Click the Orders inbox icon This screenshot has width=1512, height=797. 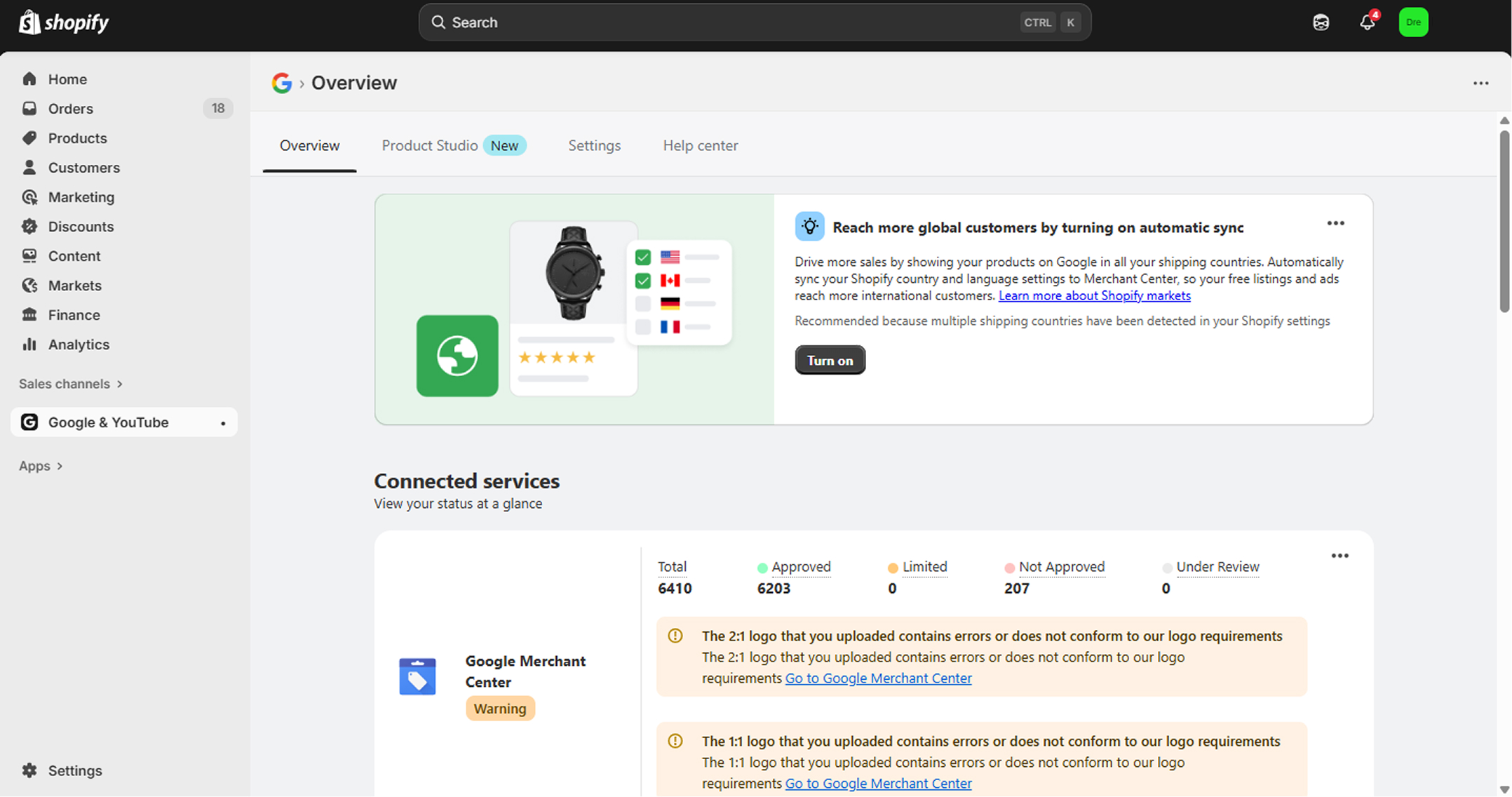tap(29, 108)
